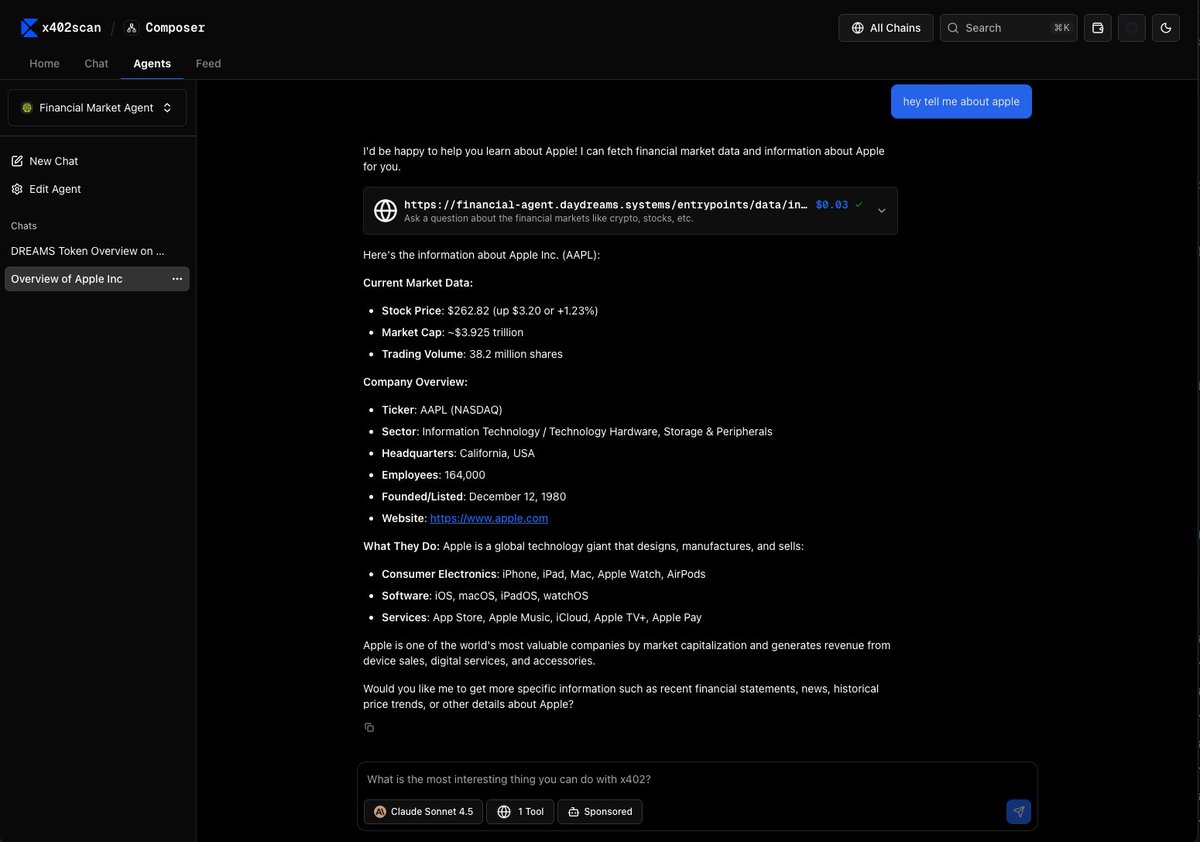Click the Market Cap ~$3.925 trillion line
This screenshot has height=842, width=1200.
[452, 332]
